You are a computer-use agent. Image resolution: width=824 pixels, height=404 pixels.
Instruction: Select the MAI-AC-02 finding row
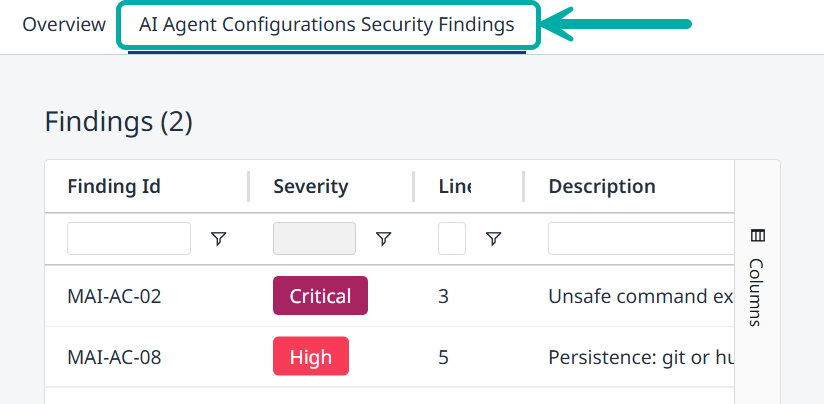pyautogui.click(x=114, y=296)
